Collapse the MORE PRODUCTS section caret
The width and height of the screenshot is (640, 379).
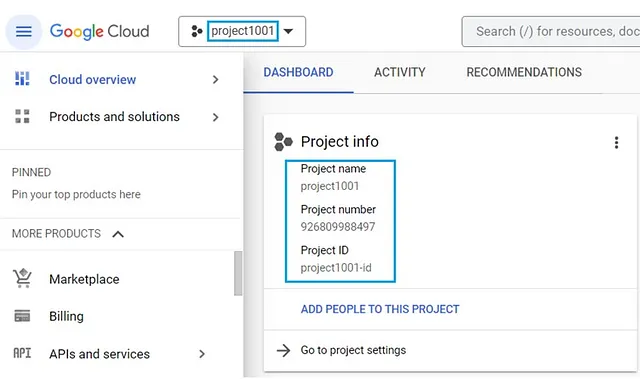coord(118,234)
